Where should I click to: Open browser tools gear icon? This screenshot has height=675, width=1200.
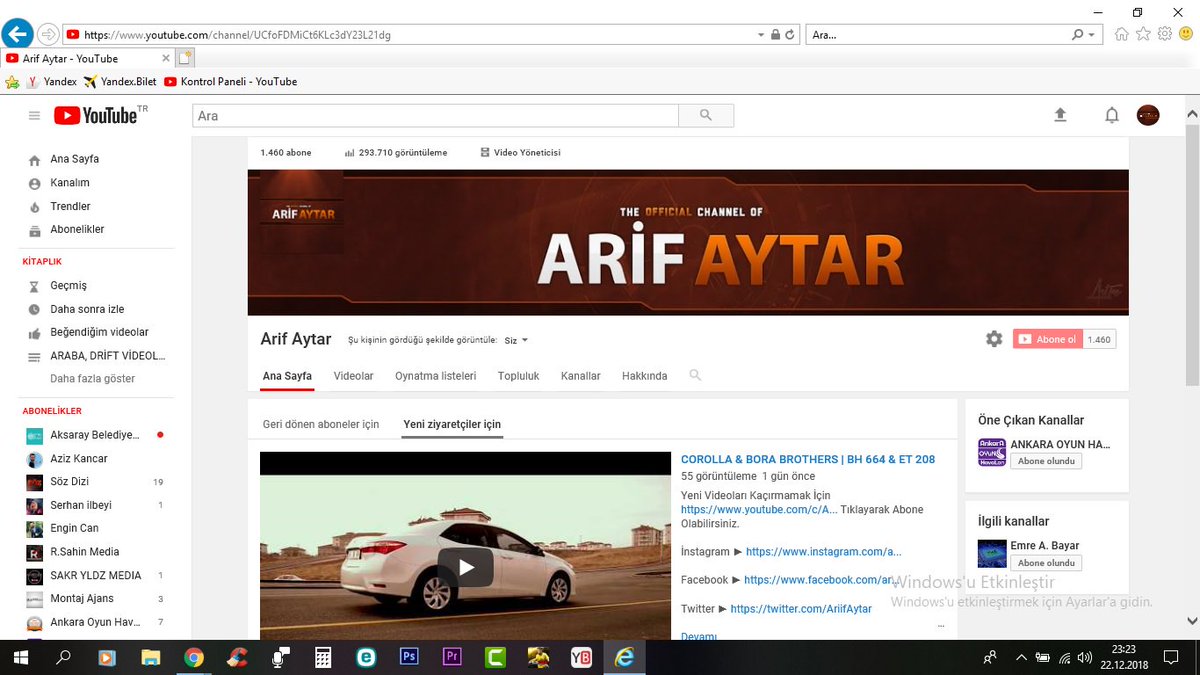1164,34
